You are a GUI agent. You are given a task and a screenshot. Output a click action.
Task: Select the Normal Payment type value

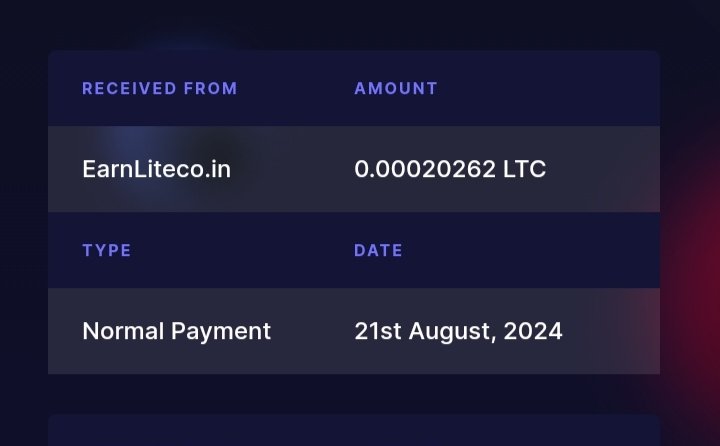coord(176,331)
